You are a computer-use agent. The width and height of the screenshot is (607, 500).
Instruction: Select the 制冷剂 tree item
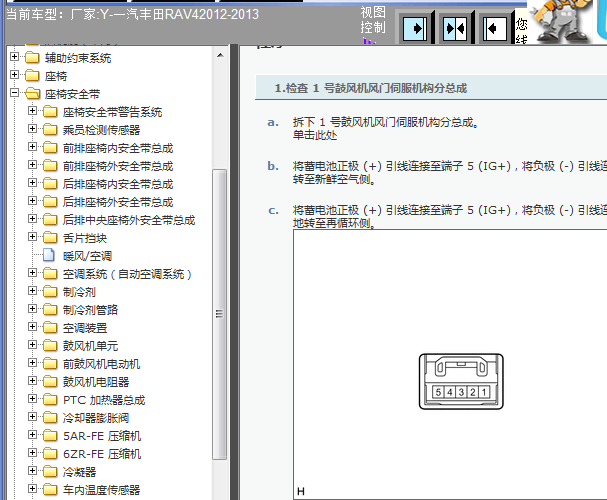(x=79, y=292)
